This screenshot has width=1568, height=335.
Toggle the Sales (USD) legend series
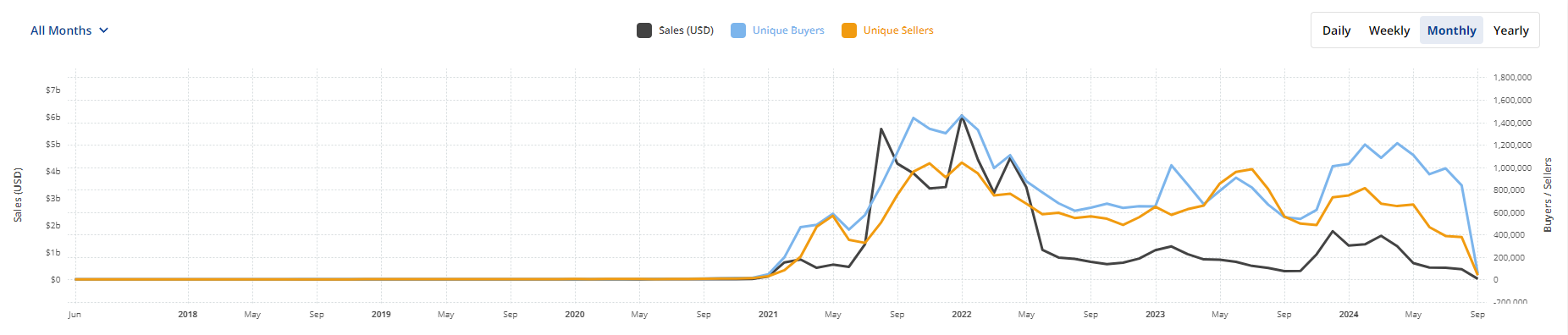(x=676, y=30)
